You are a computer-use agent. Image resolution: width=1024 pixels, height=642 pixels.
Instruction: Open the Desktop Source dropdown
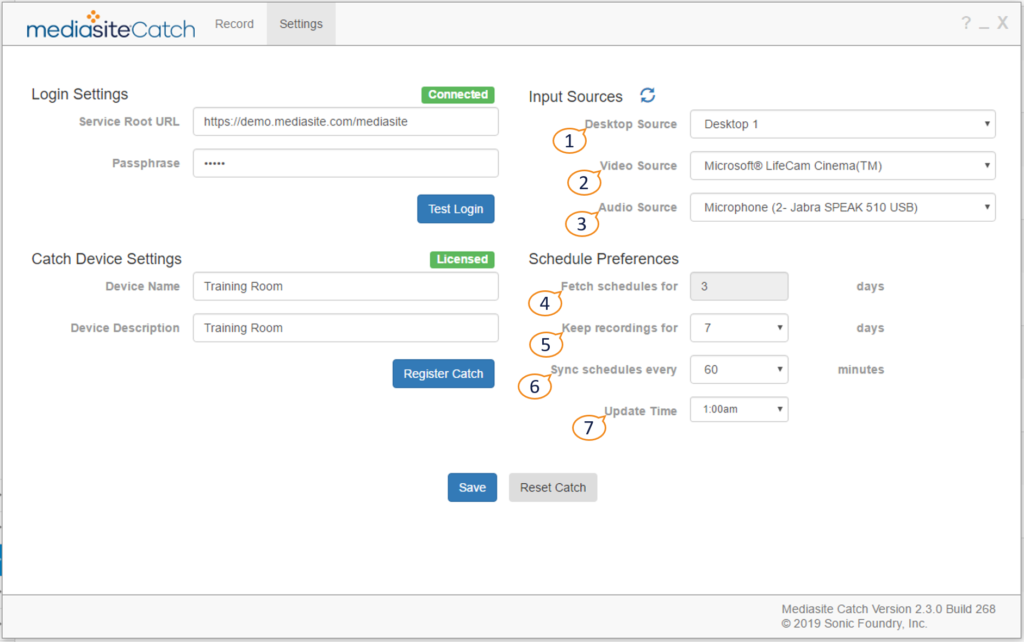pyautogui.click(x=842, y=124)
